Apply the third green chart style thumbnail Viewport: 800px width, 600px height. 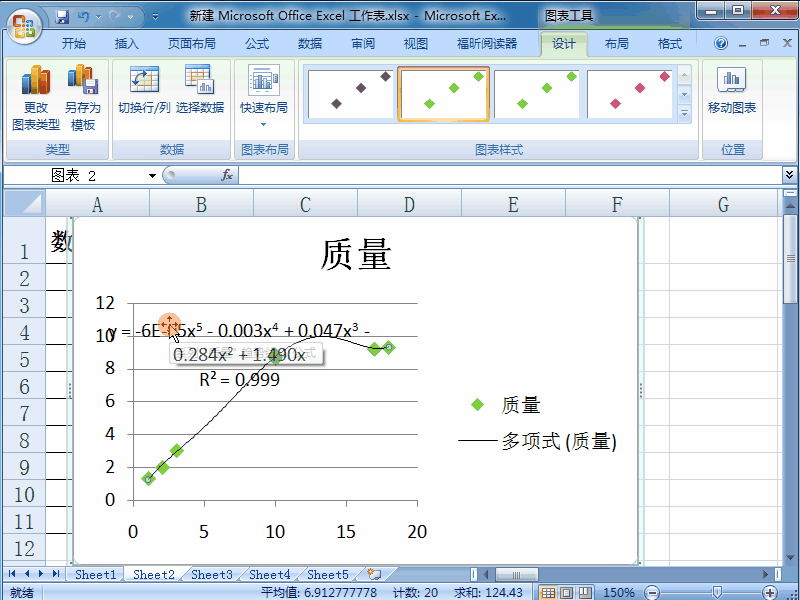point(537,94)
